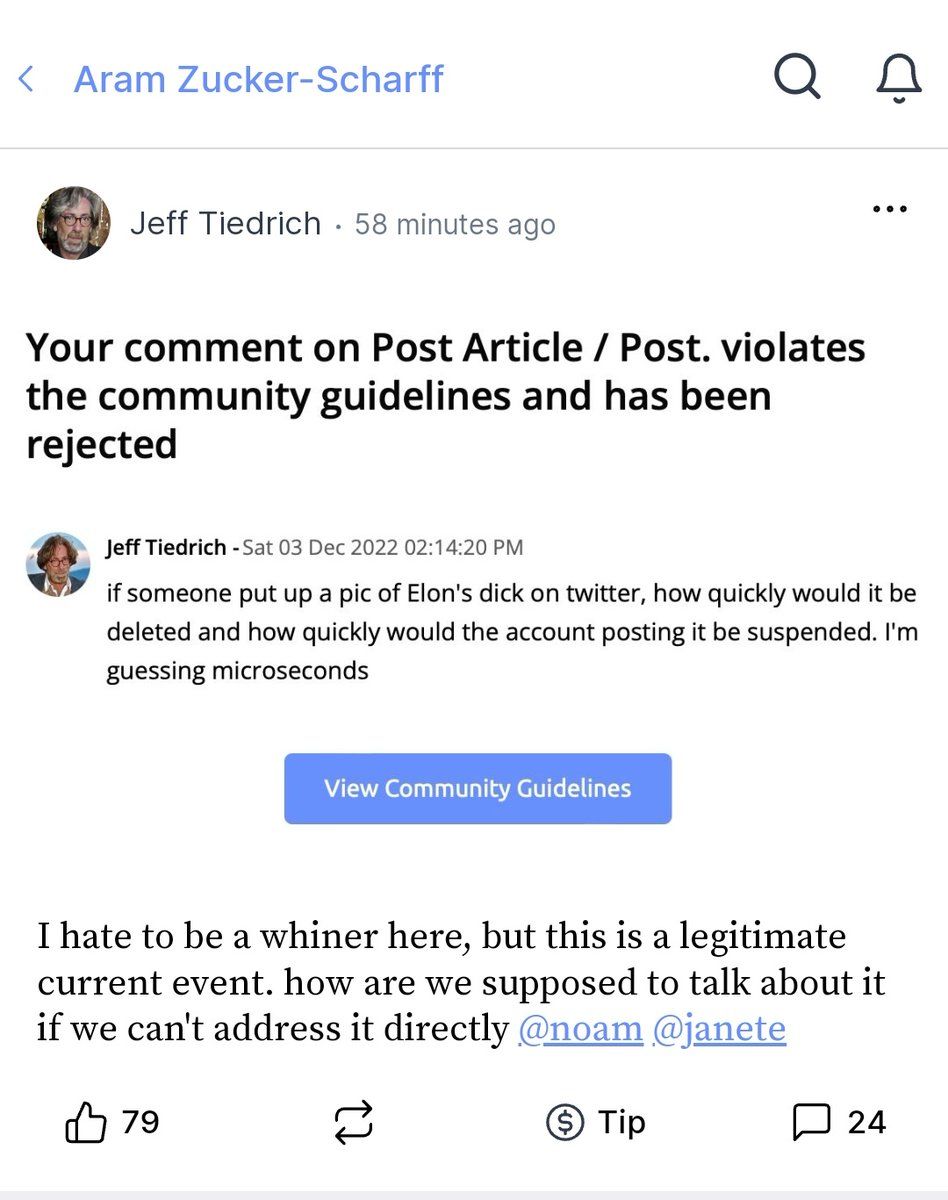948x1200 pixels.
Task: Tap the Aram Zucker-Scharff header title
Action: [x=258, y=79]
